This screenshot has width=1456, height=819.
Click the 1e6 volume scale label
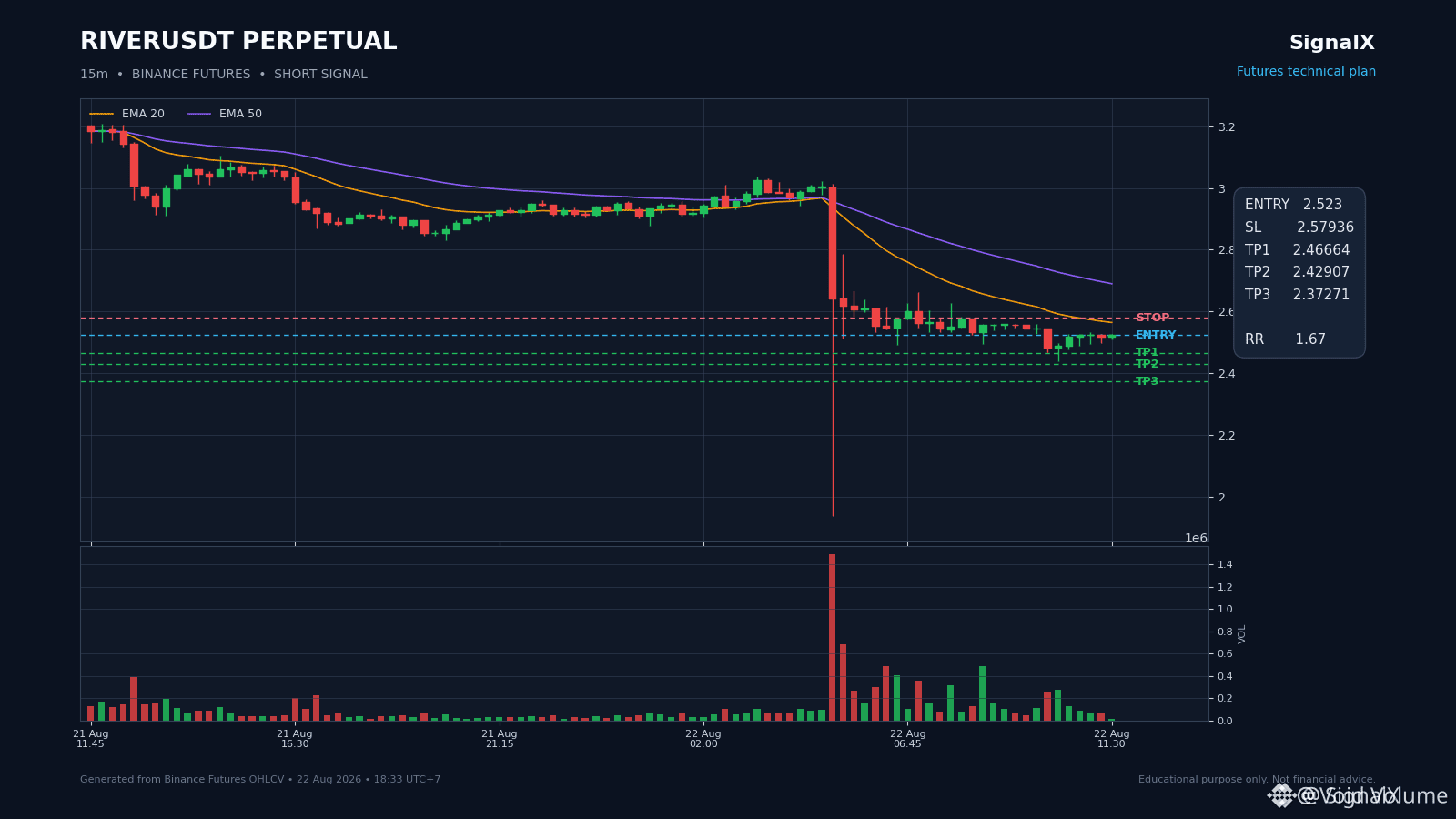pos(1196,538)
